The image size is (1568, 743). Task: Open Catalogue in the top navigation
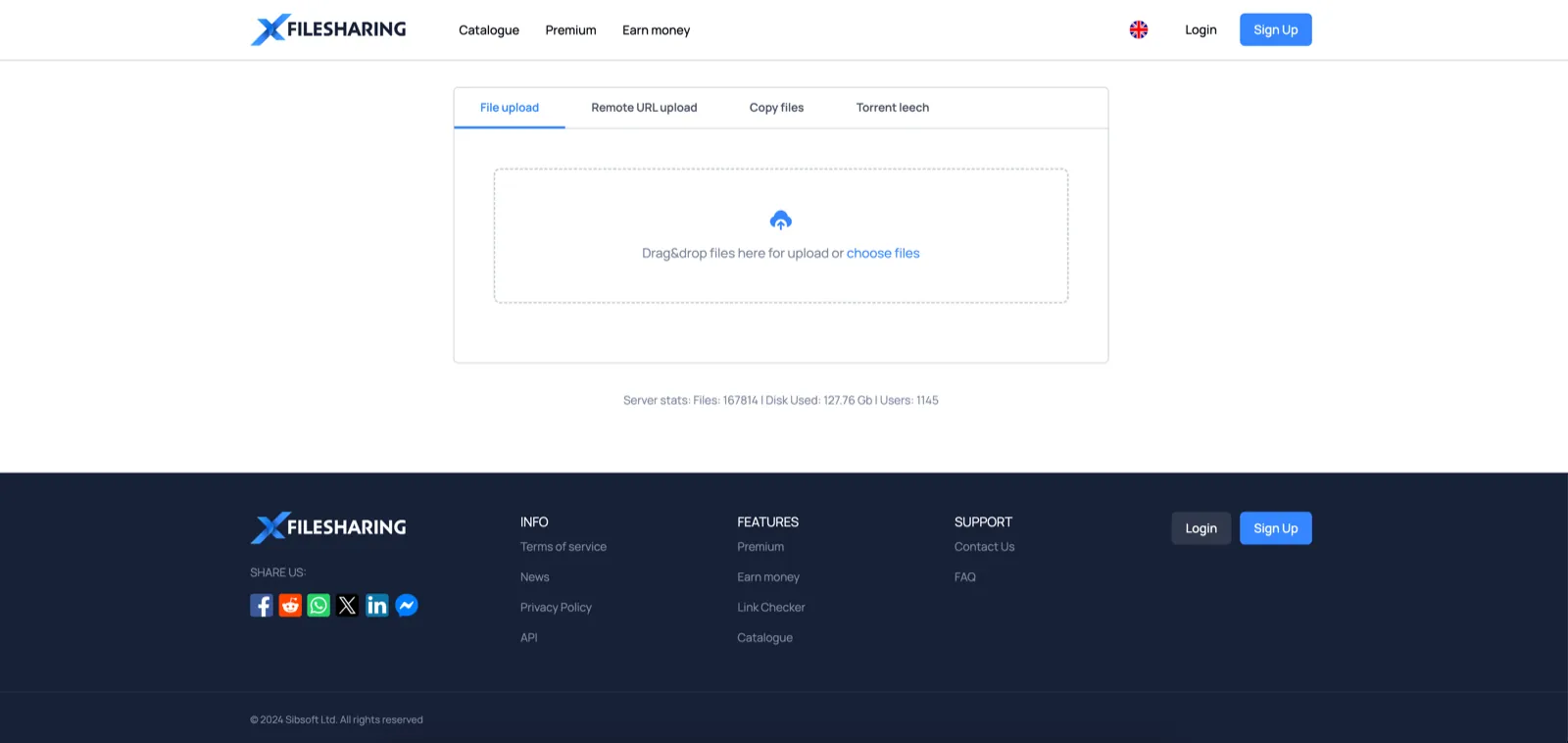click(x=489, y=30)
